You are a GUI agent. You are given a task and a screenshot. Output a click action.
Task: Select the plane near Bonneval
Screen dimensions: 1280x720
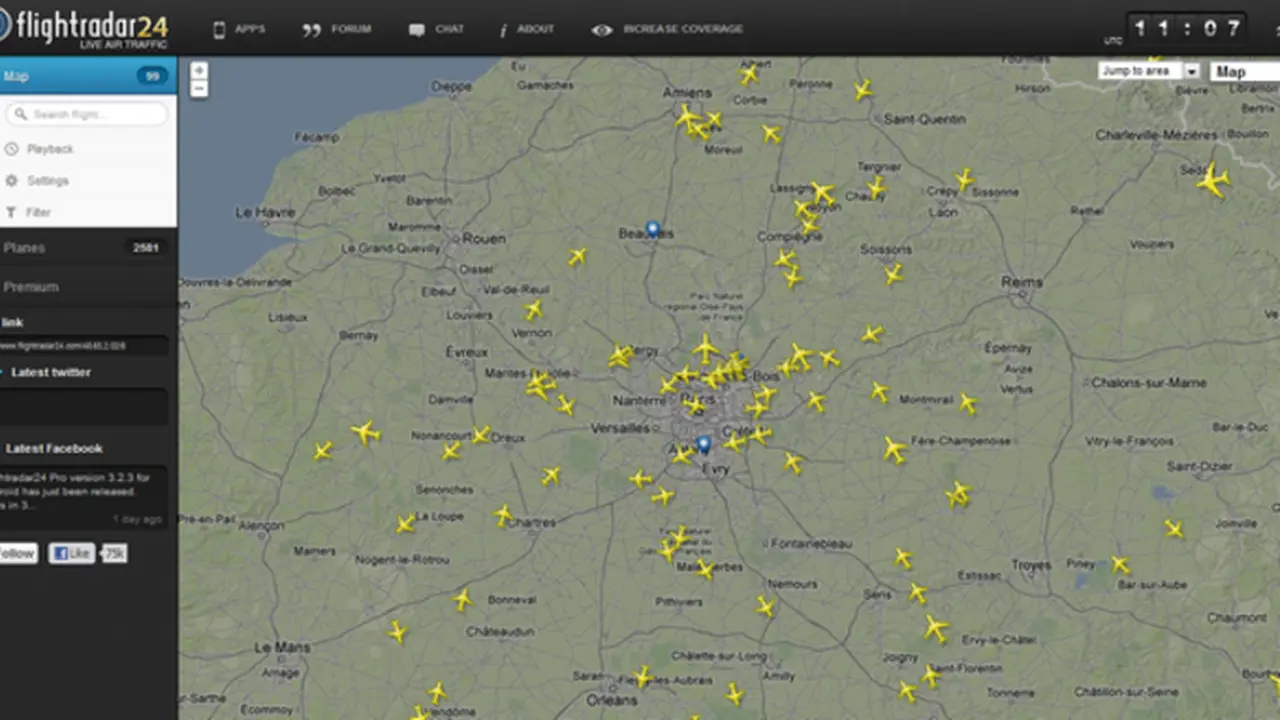click(x=462, y=599)
